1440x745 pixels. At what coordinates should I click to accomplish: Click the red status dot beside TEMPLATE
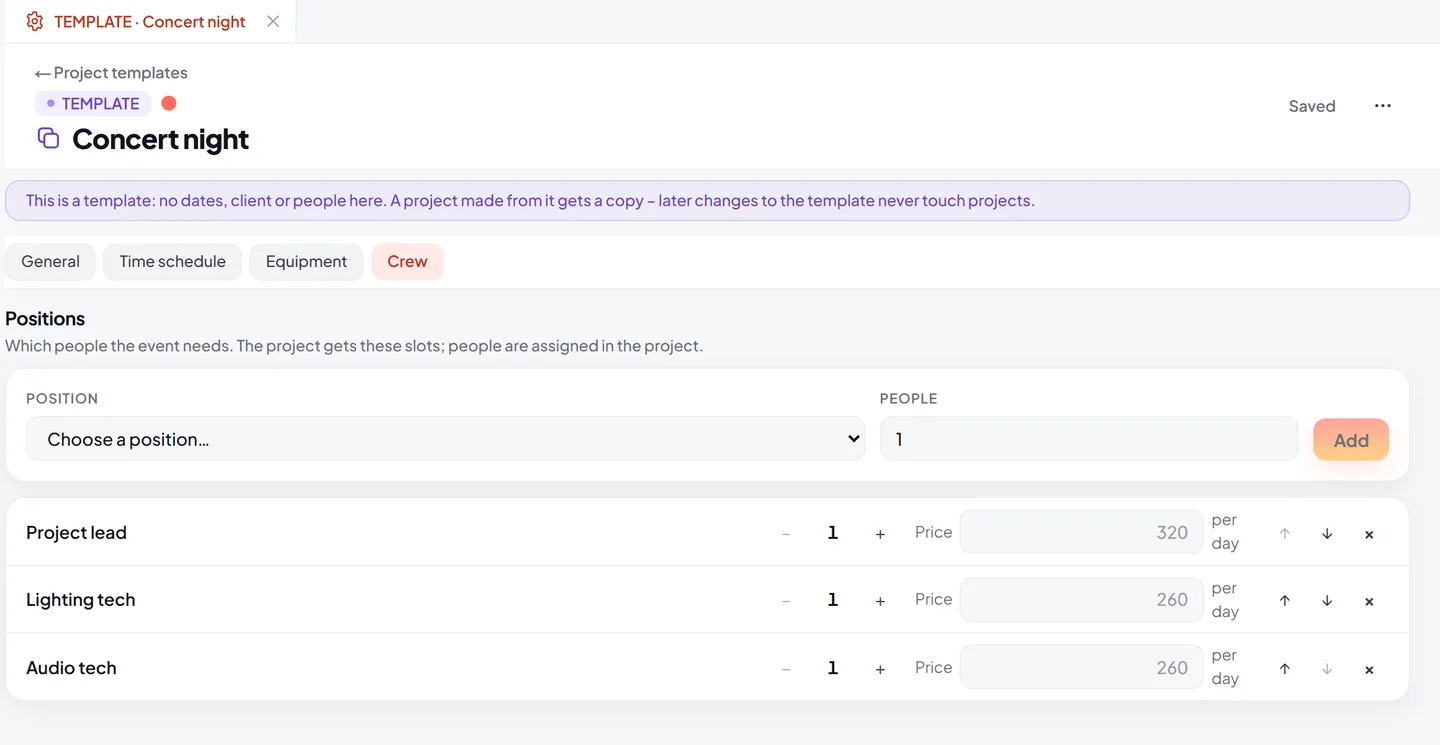tap(169, 103)
